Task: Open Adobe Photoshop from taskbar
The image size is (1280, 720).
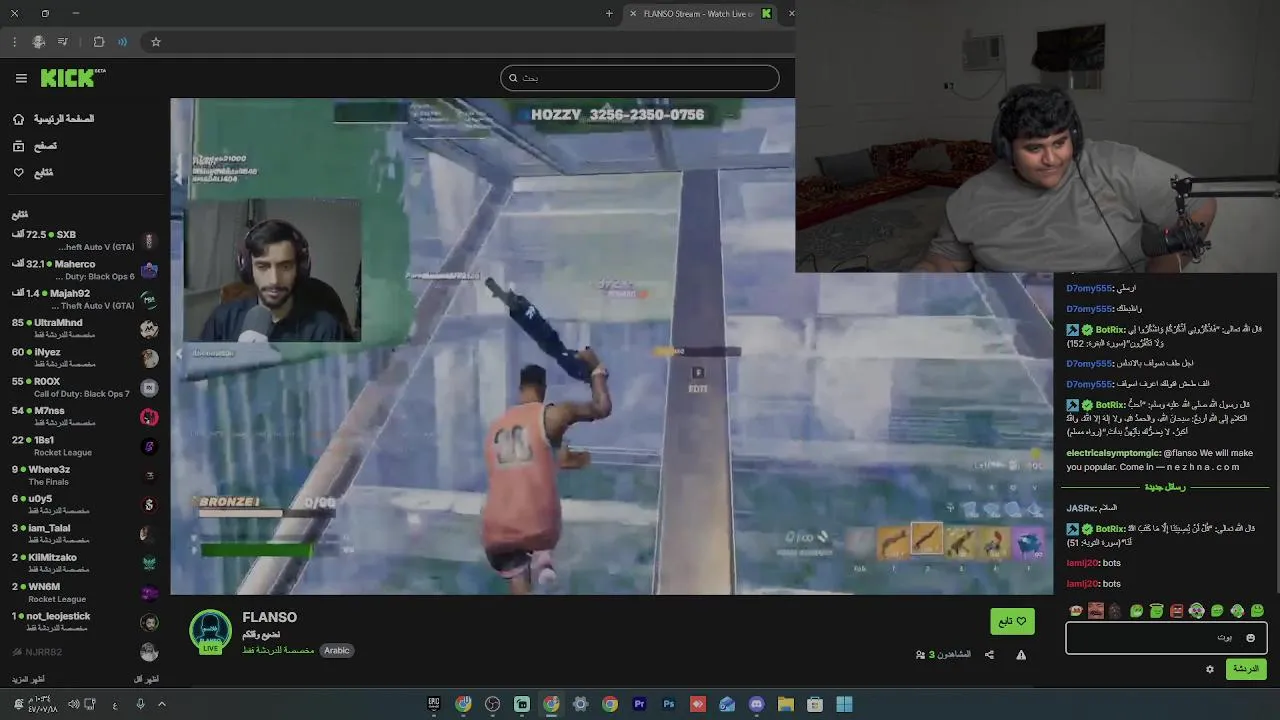Action: click(x=669, y=704)
